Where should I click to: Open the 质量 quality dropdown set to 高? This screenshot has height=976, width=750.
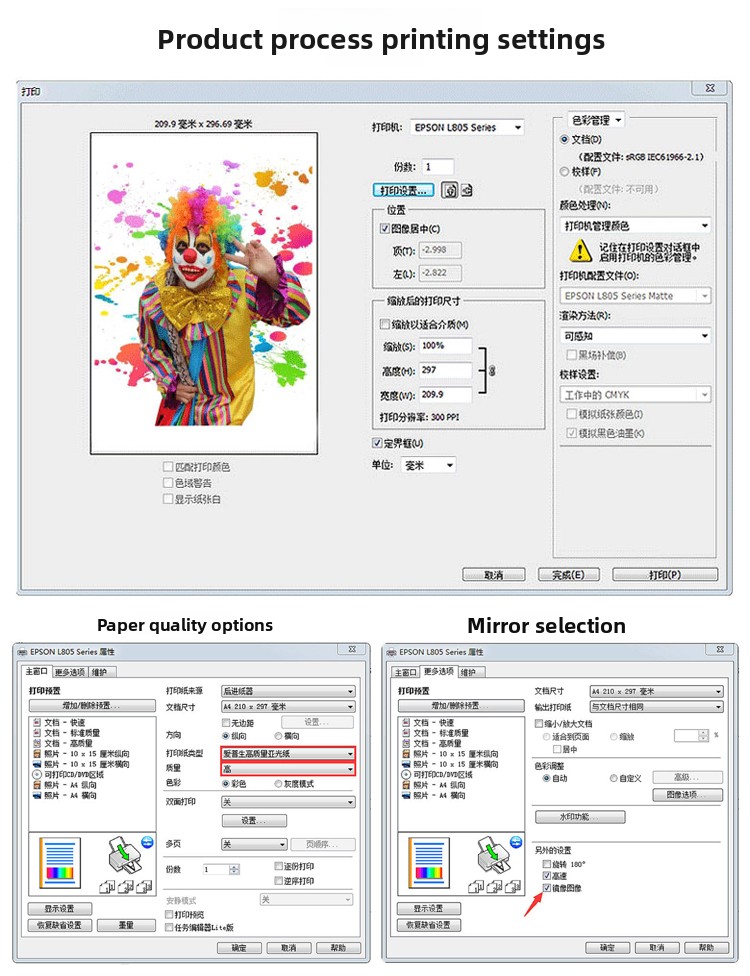pyautogui.click(x=287, y=769)
